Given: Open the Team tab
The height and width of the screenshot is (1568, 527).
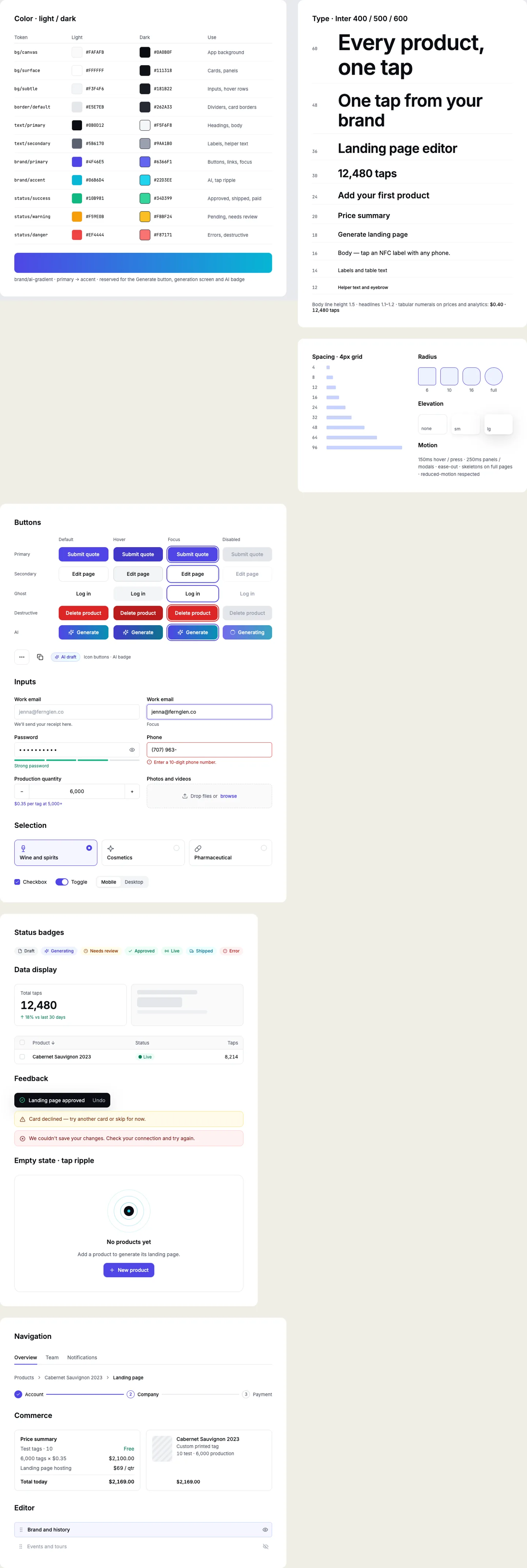Looking at the screenshot, I should (52, 1358).
